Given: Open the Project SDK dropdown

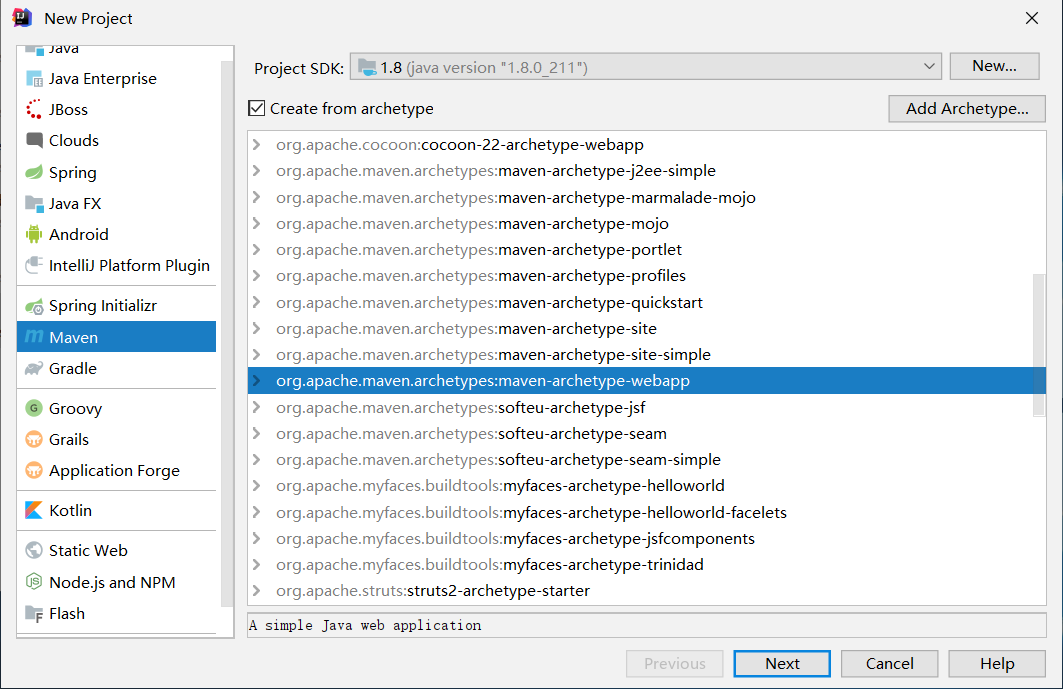Looking at the screenshot, I should [929, 66].
